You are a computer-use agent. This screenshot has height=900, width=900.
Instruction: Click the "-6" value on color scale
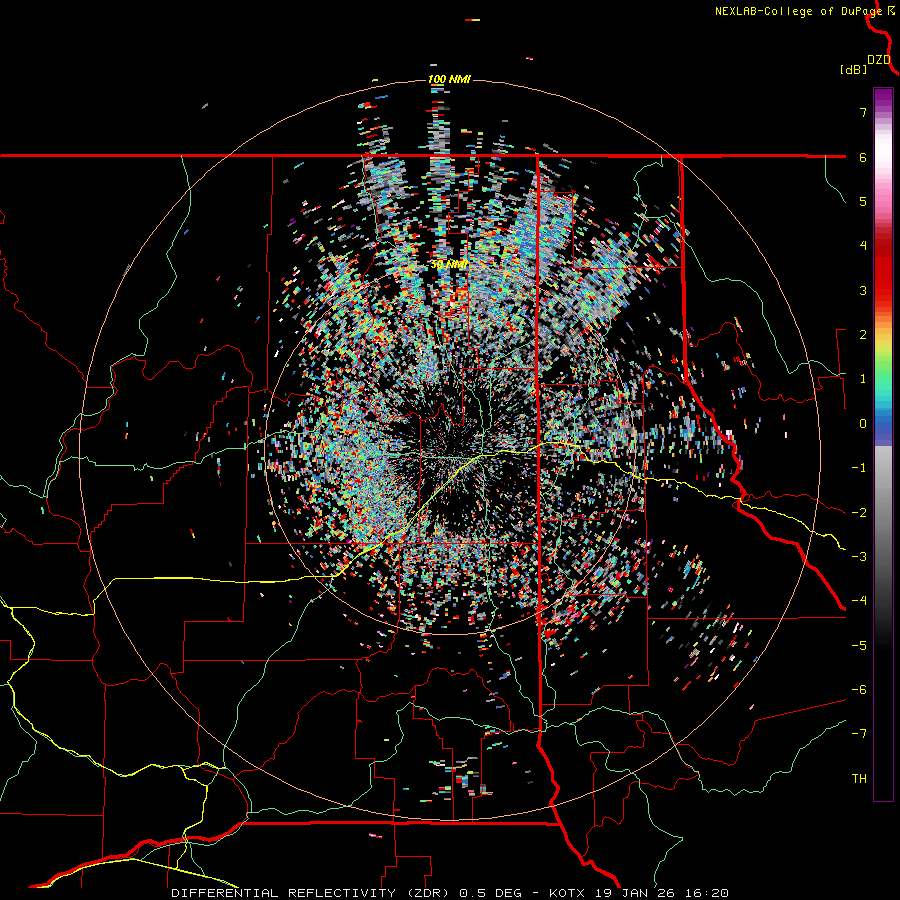(x=859, y=690)
